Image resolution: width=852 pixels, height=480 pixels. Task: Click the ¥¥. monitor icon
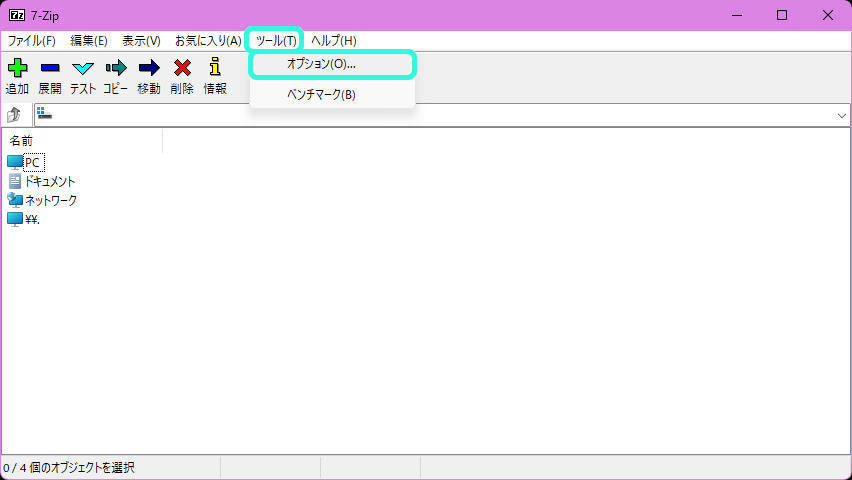pyautogui.click(x=15, y=219)
